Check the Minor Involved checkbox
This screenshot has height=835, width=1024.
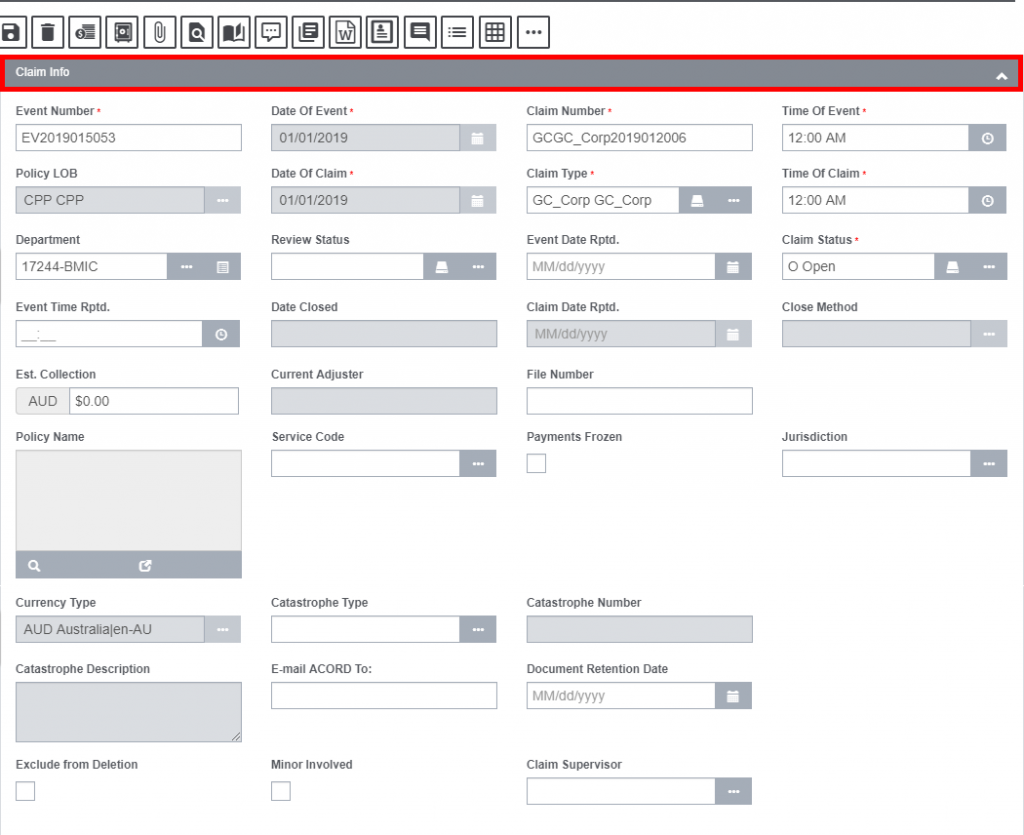[x=281, y=791]
